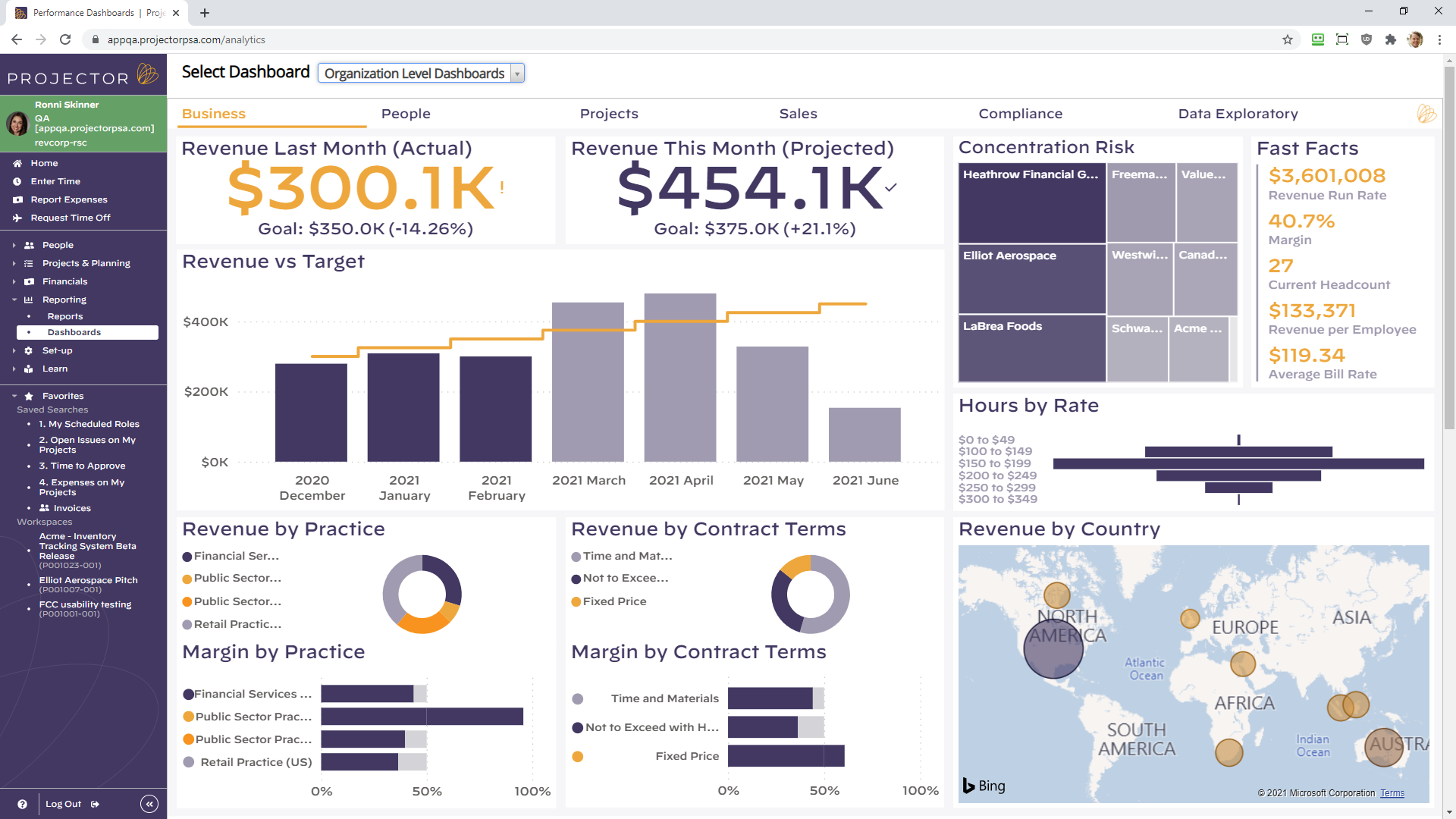Open the Organization Level Dashboards dropdown
This screenshot has height=819, width=1456.
[x=516, y=73]
